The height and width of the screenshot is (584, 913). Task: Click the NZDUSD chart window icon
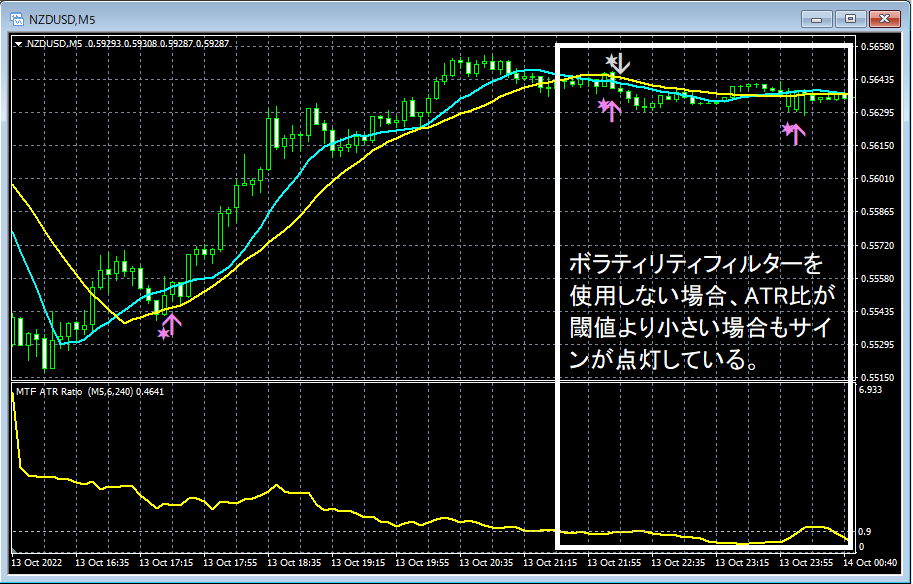click(x=17, y=19)
